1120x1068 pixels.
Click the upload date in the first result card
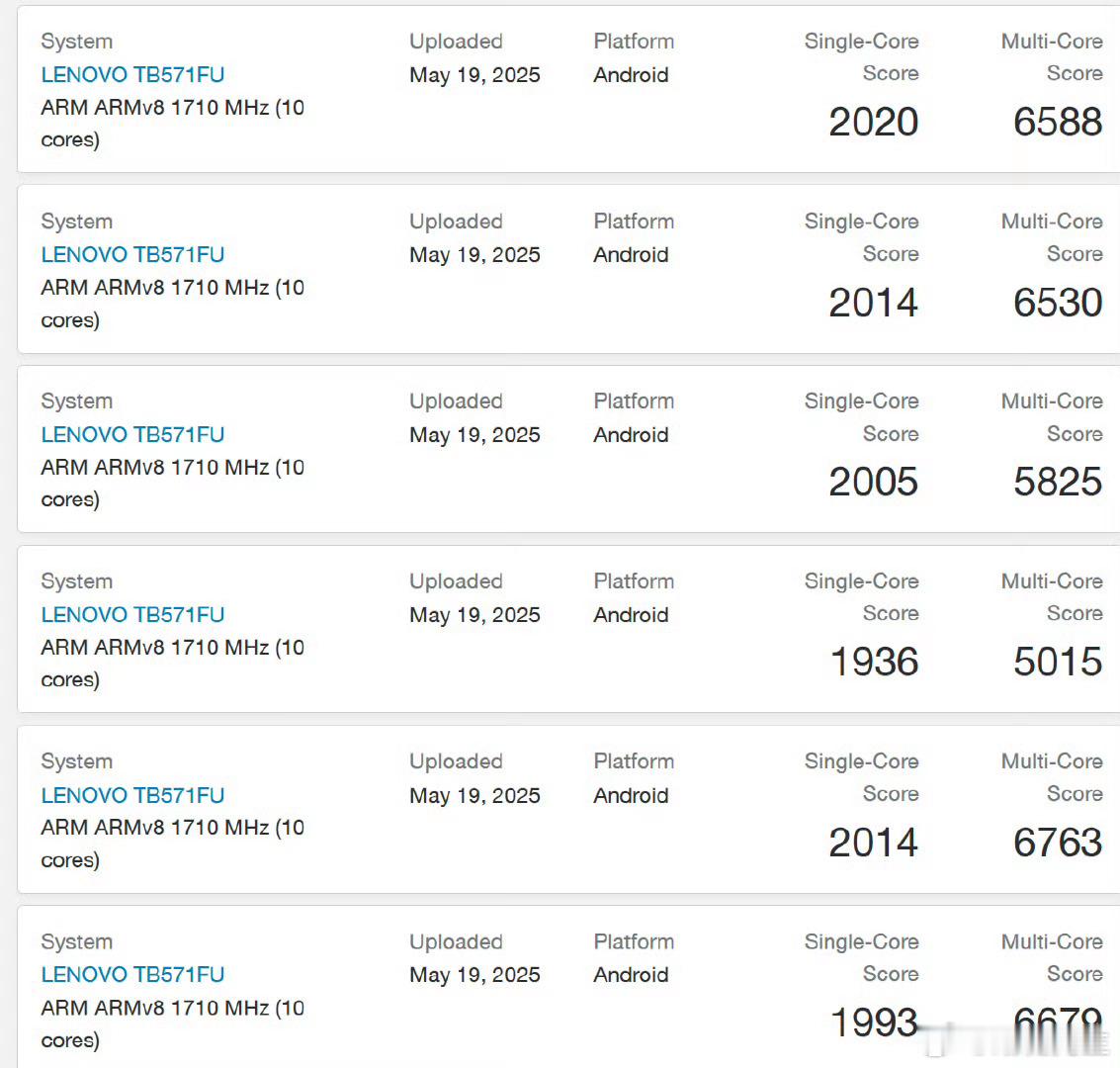tap(475, 75)
